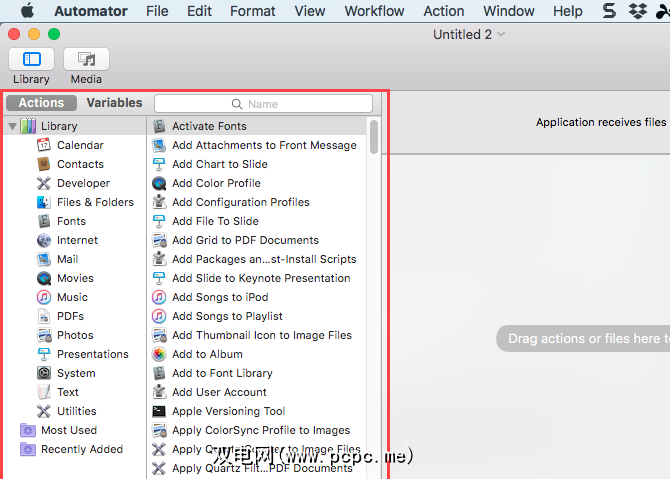Open the File menu

tap(157, 11)
